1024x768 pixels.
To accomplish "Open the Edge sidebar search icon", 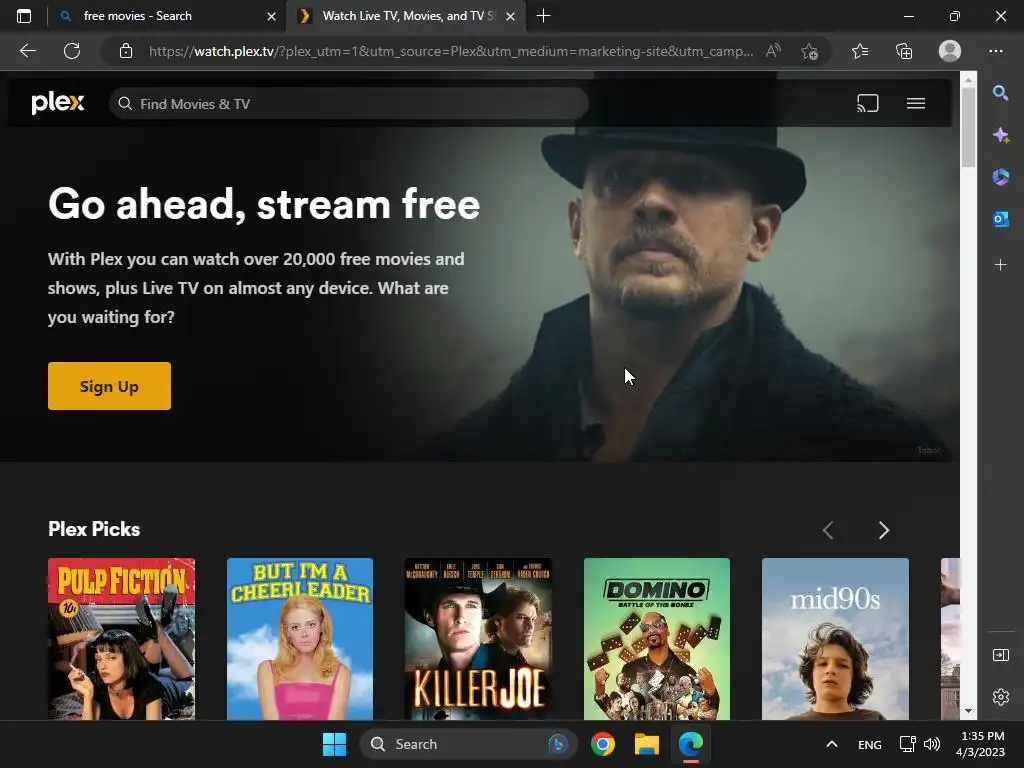I will tap(1000, 93).
